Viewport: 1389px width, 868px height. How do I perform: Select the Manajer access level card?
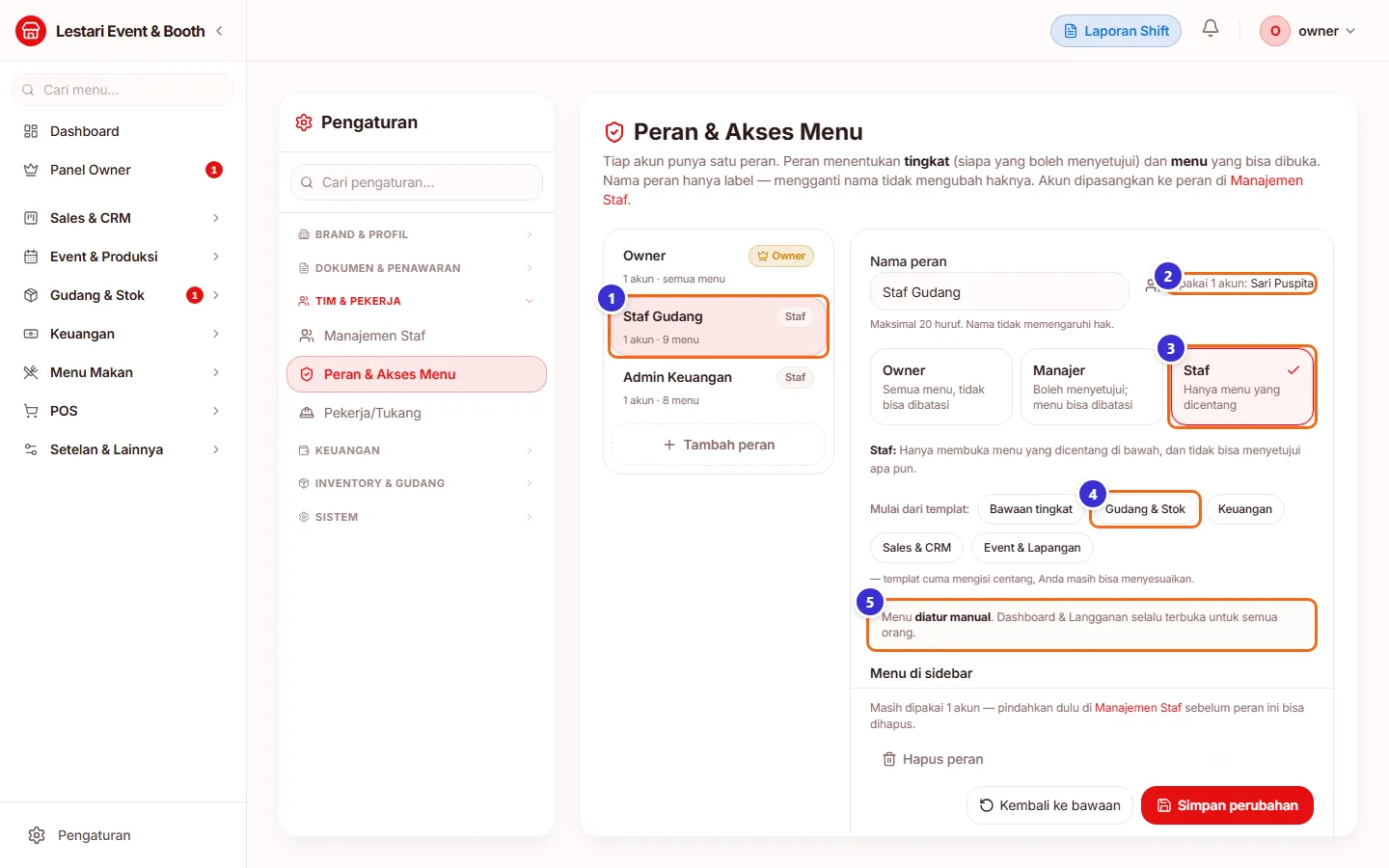[1091, 387]
